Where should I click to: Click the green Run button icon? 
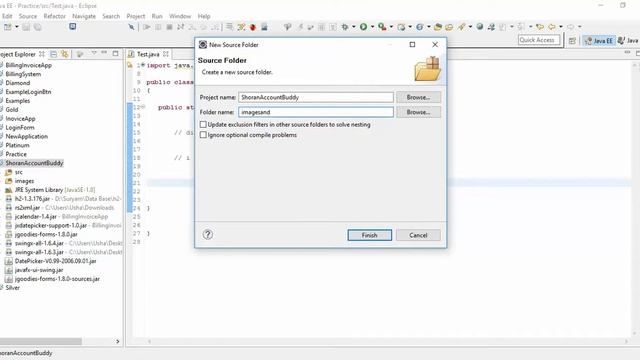(363, 27)
